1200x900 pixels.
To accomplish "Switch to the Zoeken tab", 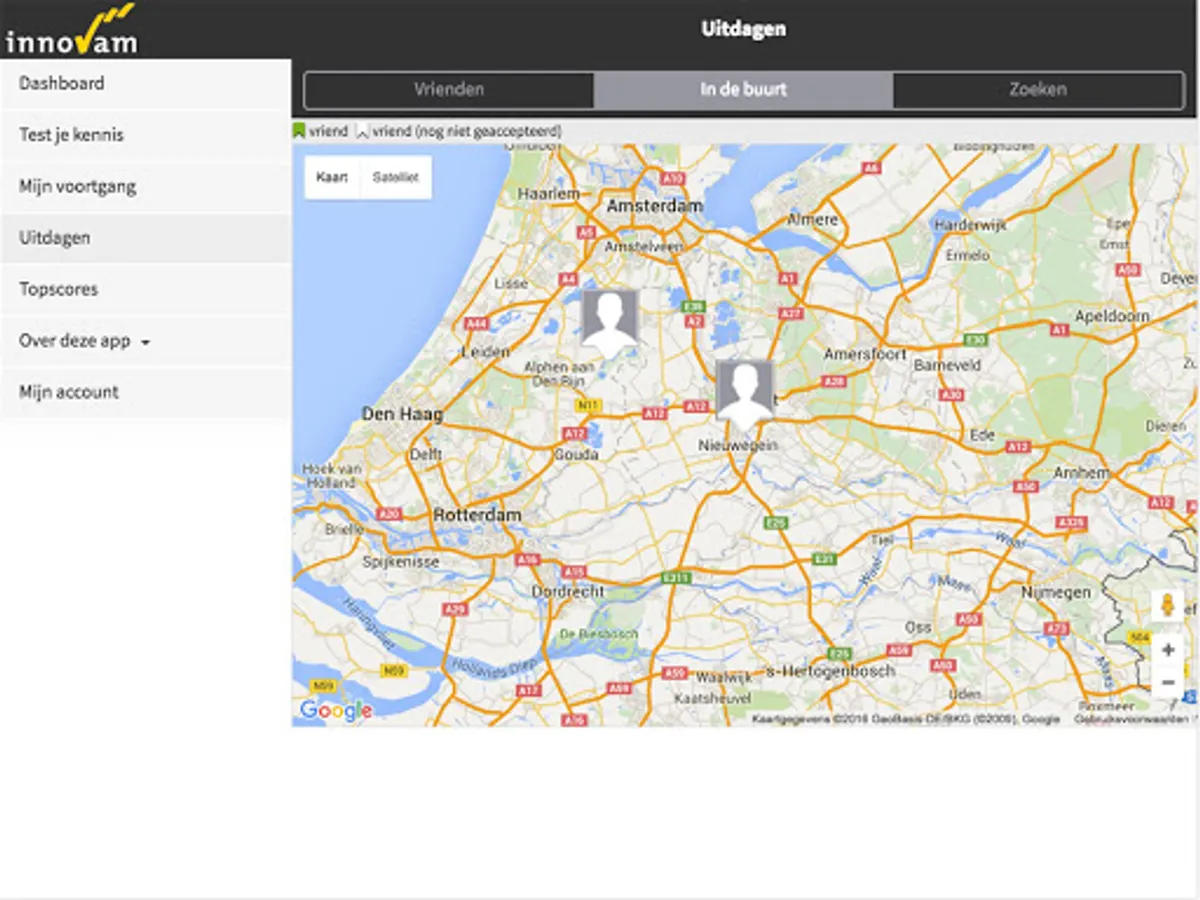I will point(1037,89).
